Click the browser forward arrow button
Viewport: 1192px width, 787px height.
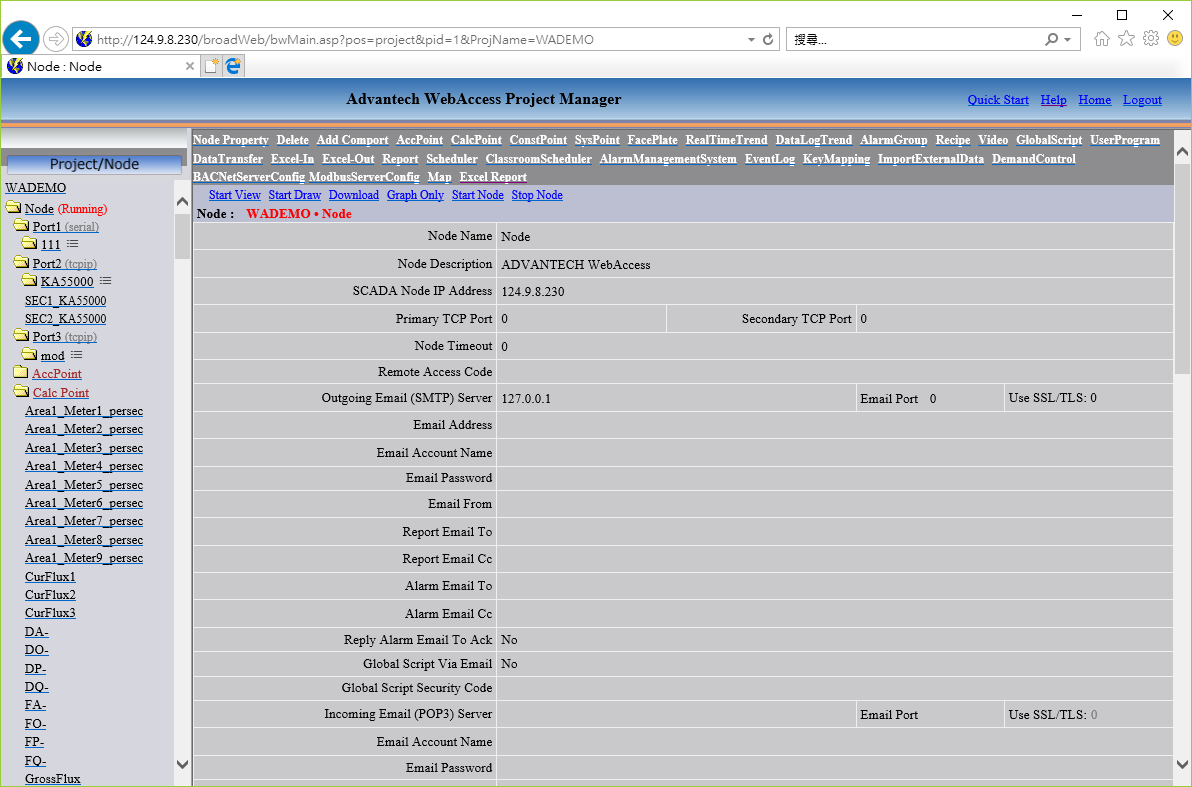[x=55, y=39]
